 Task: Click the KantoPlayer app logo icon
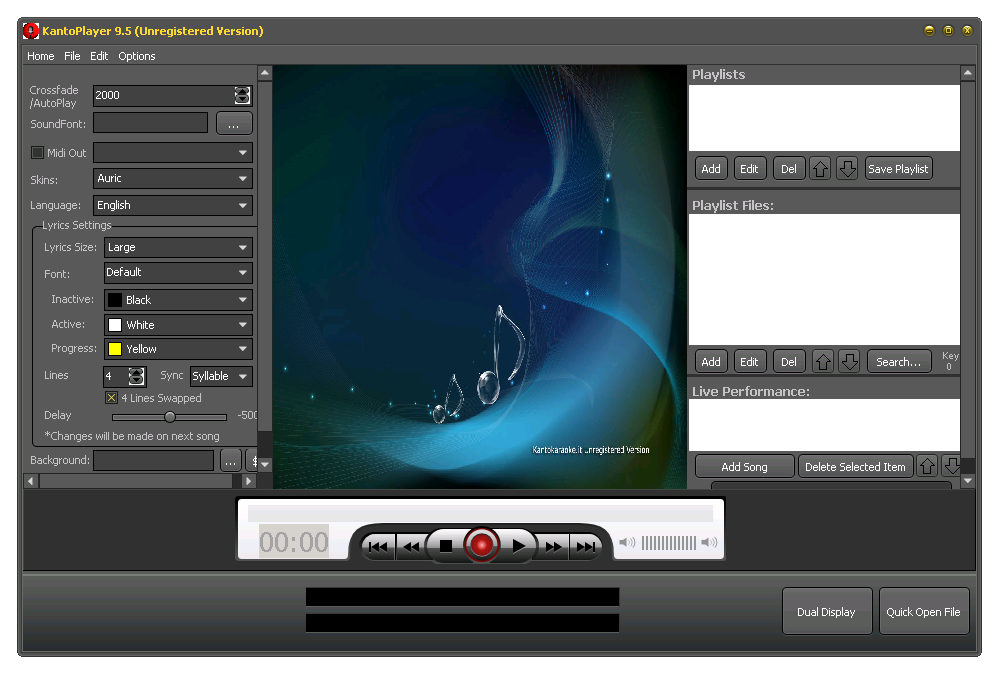point(31,31)
